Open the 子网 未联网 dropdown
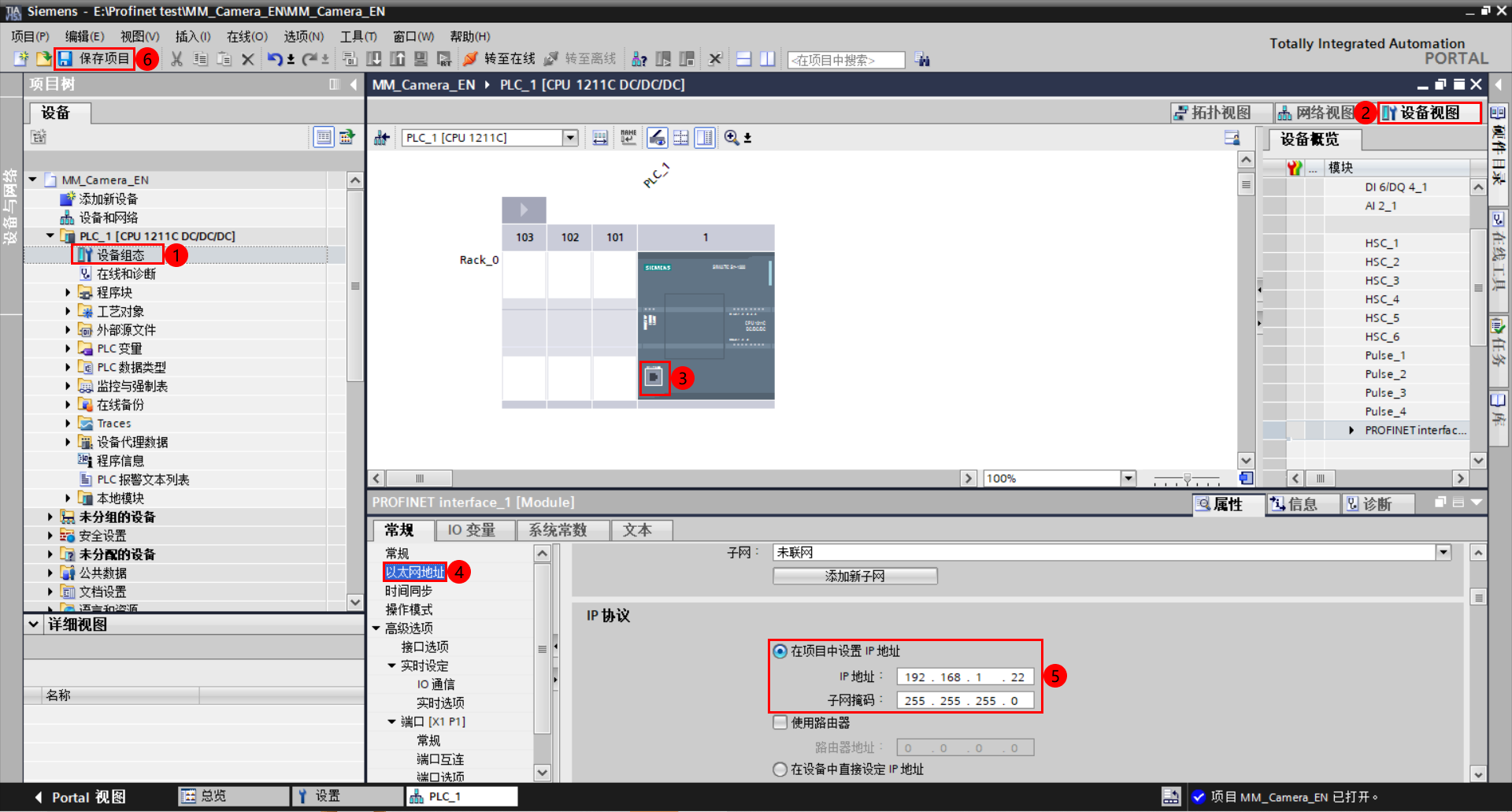This screenshot has height=812, width=1512. pyautogui.click(x=1443, y=552)
